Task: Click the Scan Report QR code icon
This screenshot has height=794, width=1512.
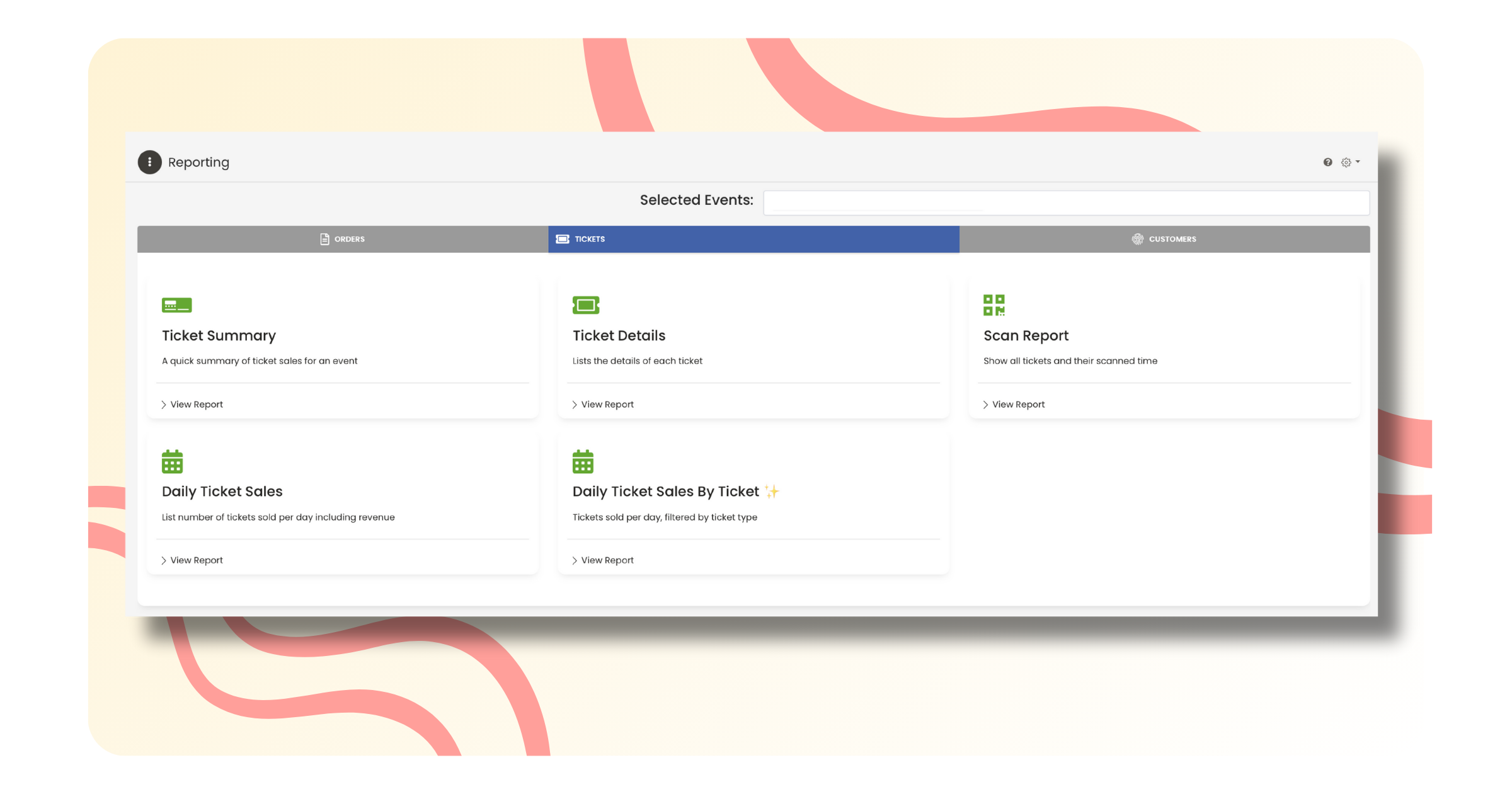Action: (994, 304)
